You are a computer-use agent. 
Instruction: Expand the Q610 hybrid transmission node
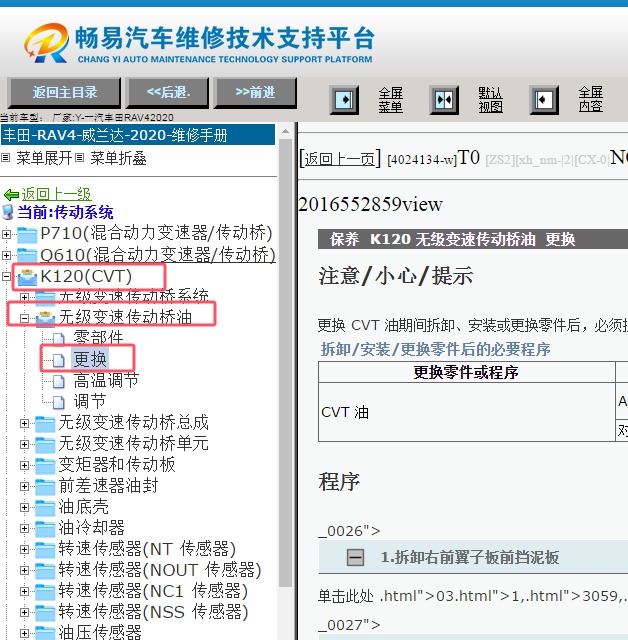tap(6, 255)
